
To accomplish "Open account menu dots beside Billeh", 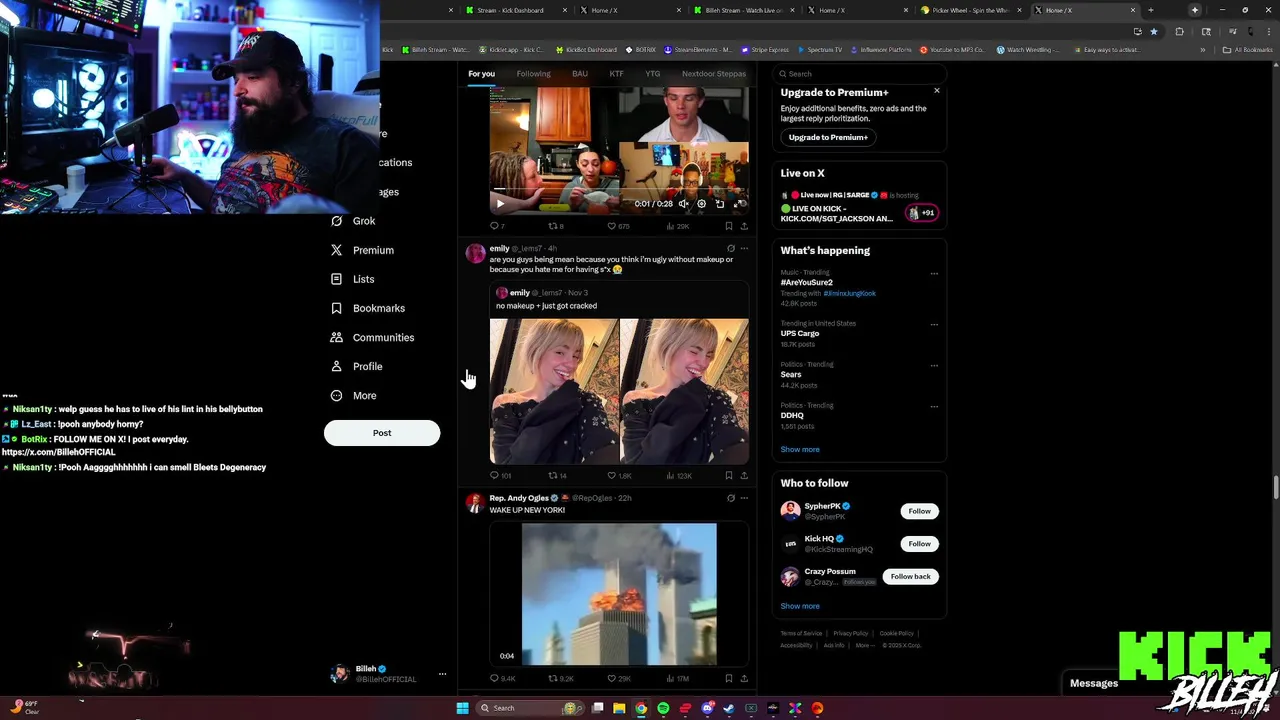I will [442, 674].
